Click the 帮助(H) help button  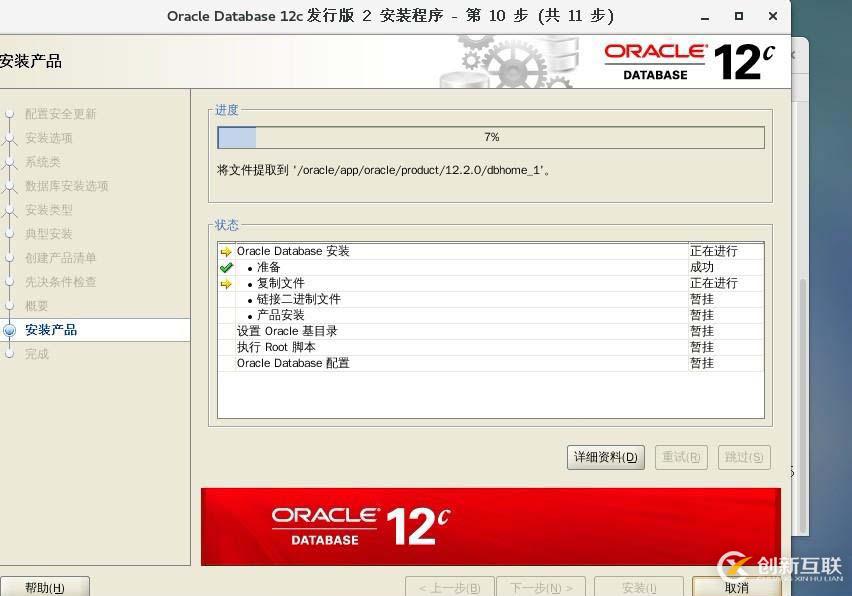[44, 587]
